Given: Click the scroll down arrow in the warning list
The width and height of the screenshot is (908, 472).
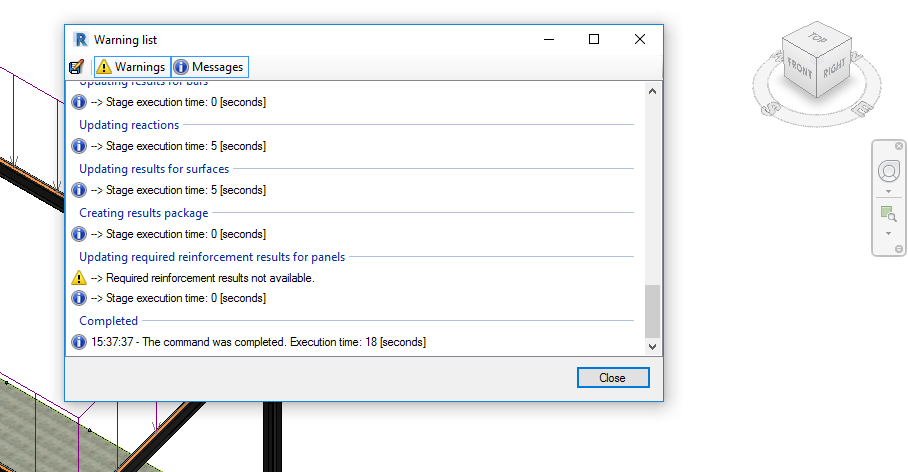Looking at the screenshot, I should [652, 347].
